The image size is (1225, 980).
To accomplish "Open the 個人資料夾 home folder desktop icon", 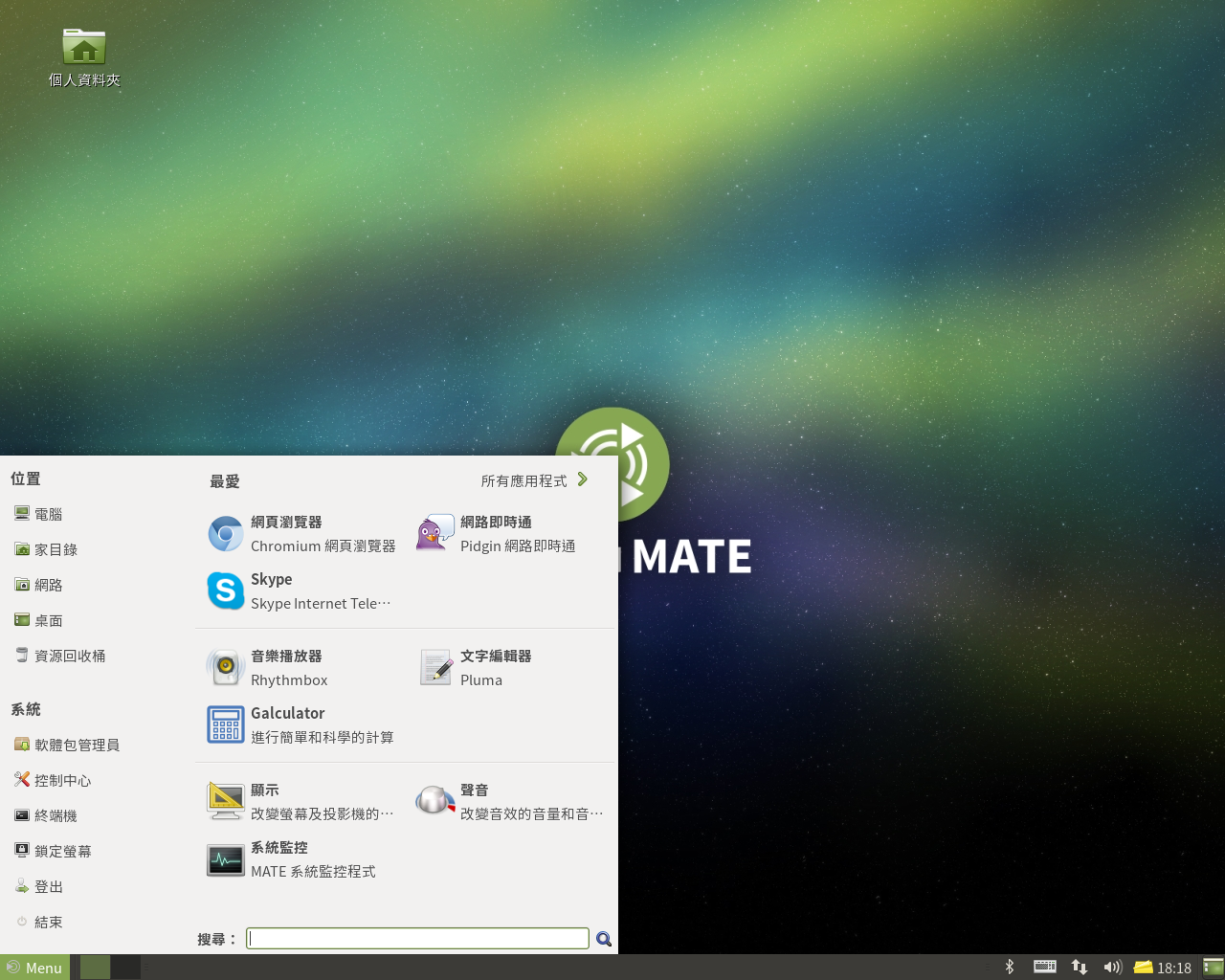I will 84,57.
